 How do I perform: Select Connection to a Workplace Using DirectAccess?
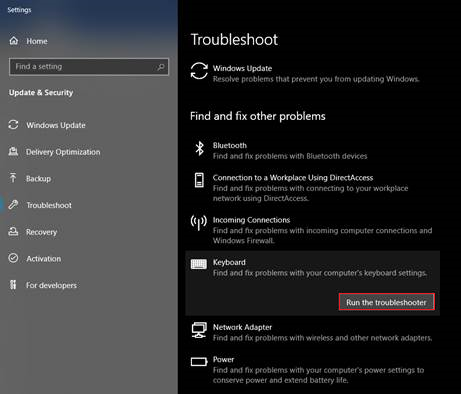coord(293,178)
